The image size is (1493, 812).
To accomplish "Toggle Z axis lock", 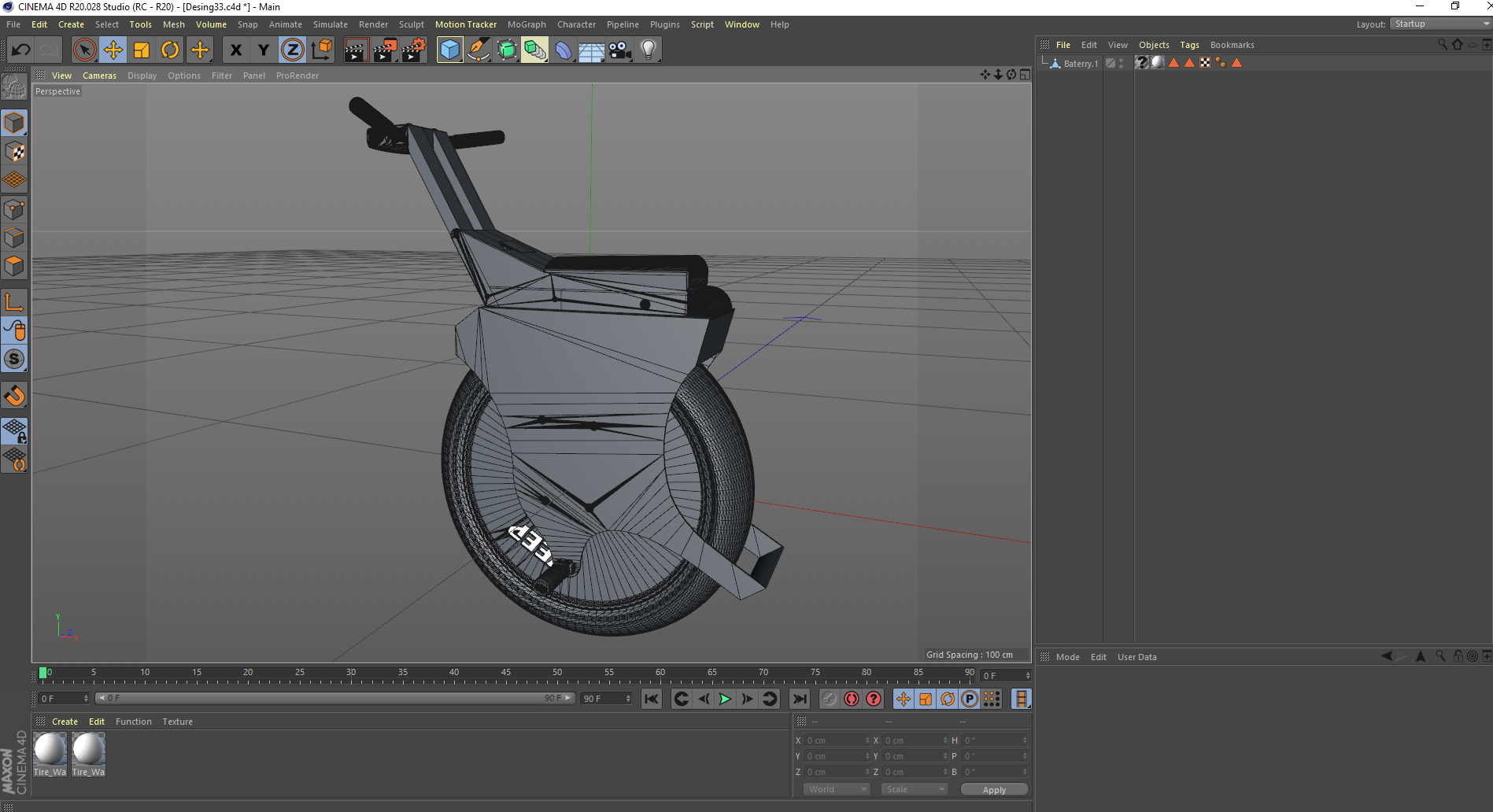I will coord(292,50).
